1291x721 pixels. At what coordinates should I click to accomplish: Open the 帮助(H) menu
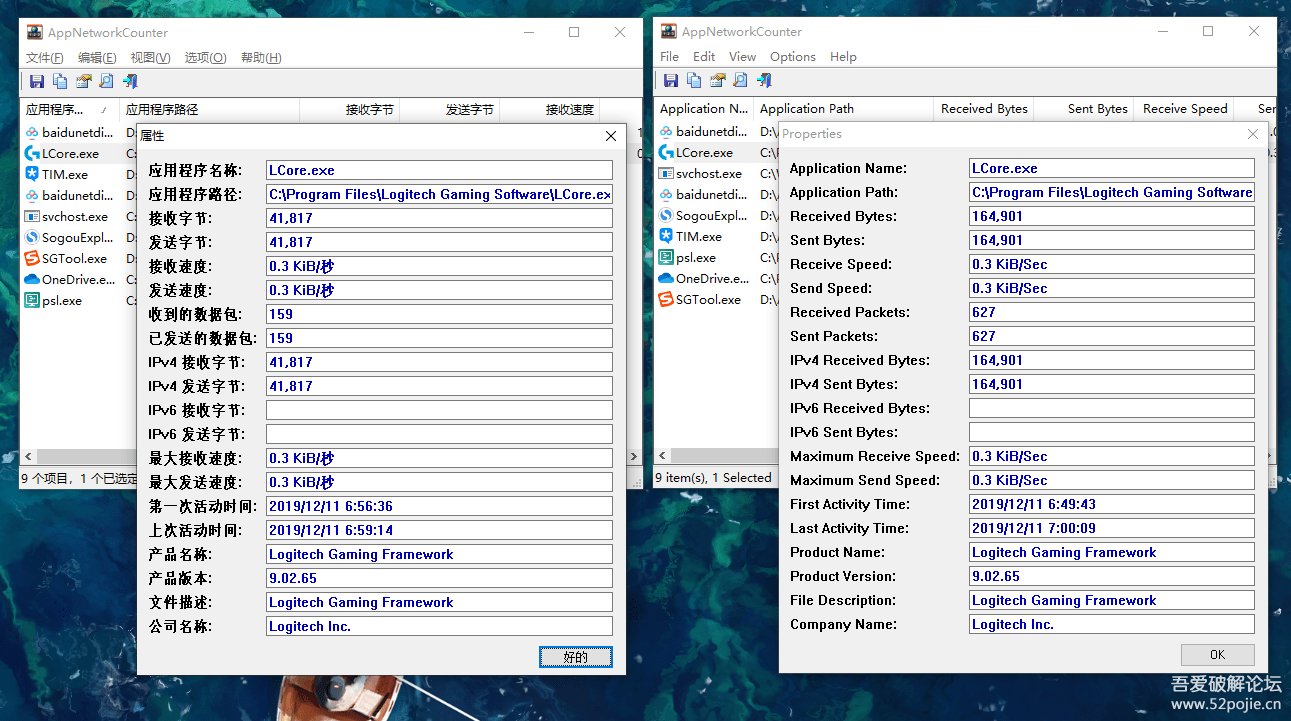pos(261,58)
